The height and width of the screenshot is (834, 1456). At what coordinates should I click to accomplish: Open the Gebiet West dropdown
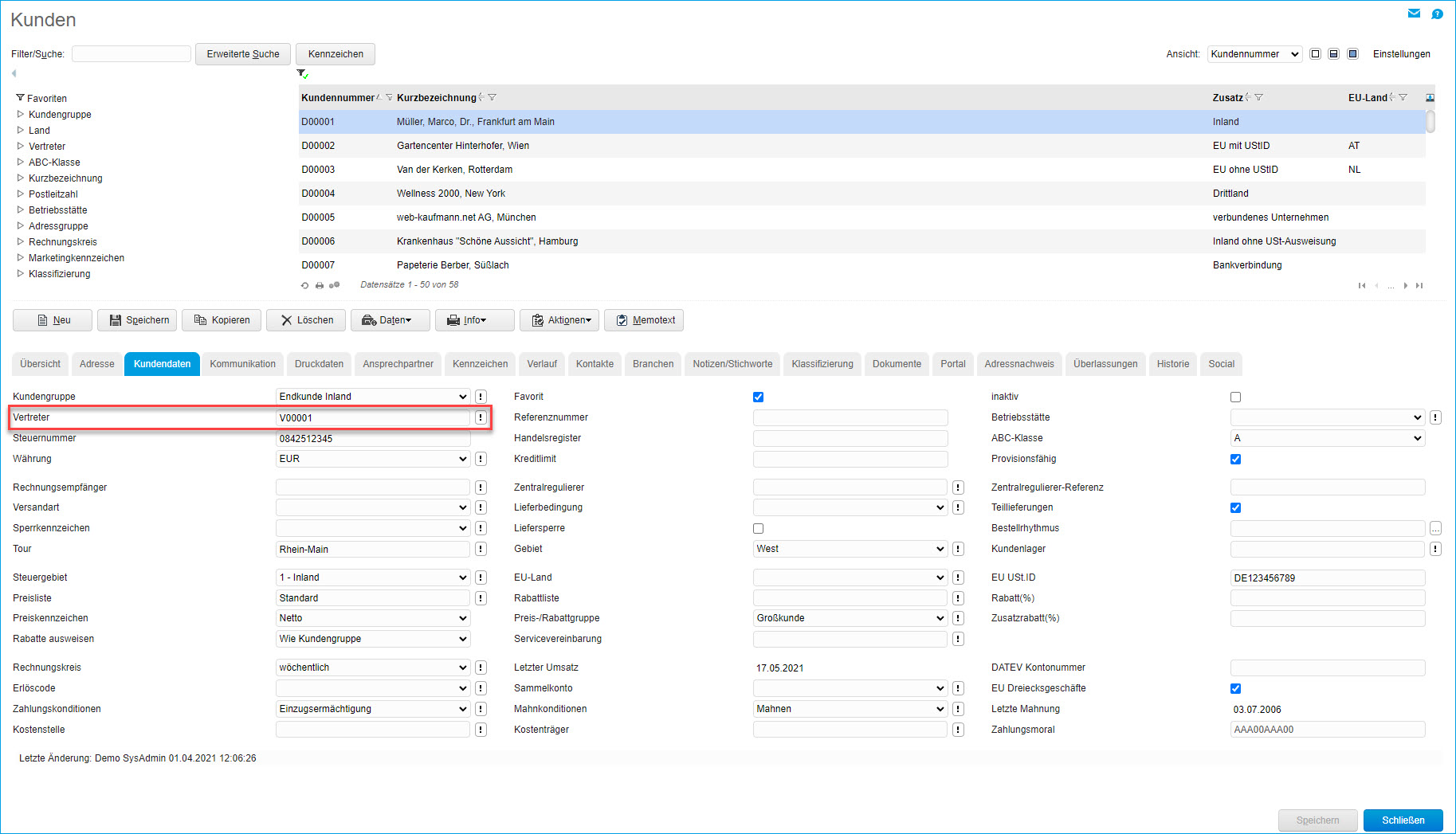[x=850, y=549]
